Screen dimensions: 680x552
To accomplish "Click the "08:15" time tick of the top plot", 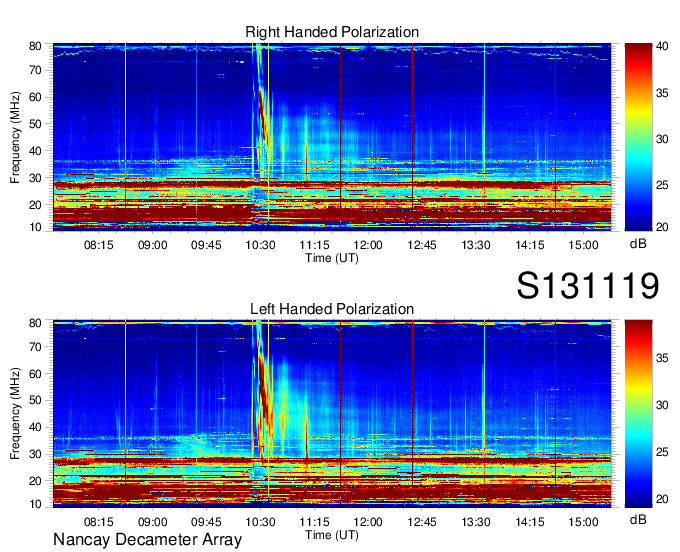I will click(x=98, y=245).
